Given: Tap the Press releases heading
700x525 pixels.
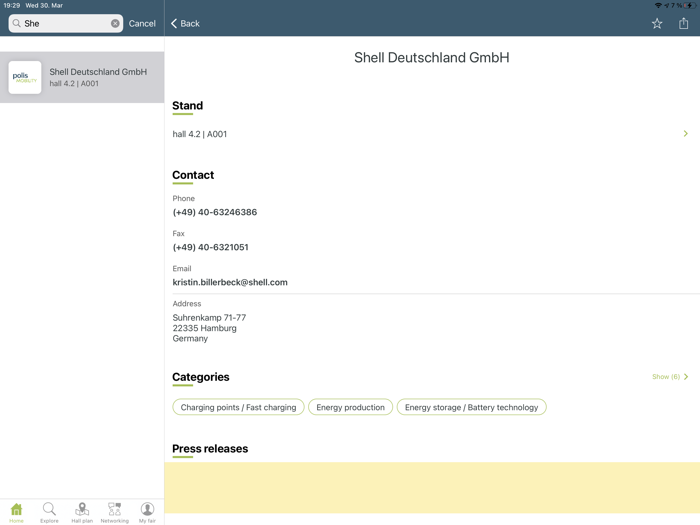Looking at the screenshot, I should click(x=210, y=449).
